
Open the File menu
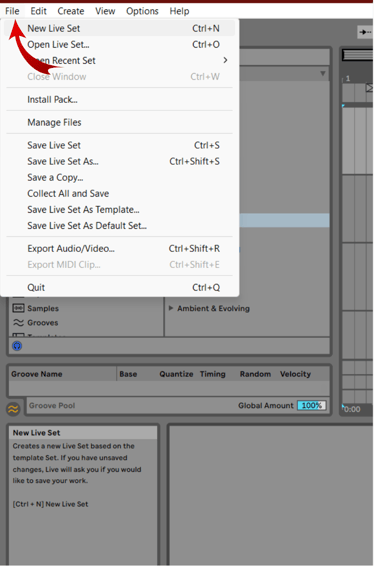[x=12, y=11]
